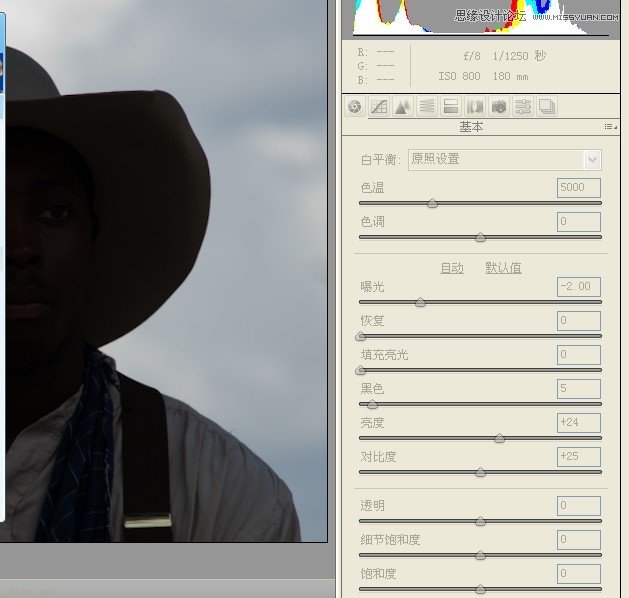Screen dimensions: 629x598
Task: Open the Snapshots tab icon
Action: [x=547, y=107]
